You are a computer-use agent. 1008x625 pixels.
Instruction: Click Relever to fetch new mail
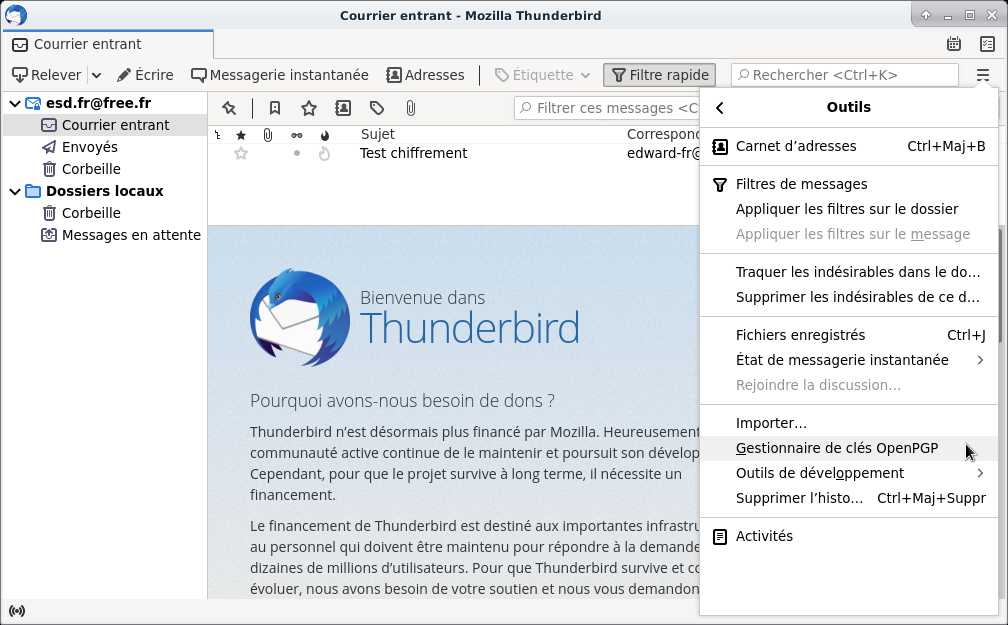[47, 75]
